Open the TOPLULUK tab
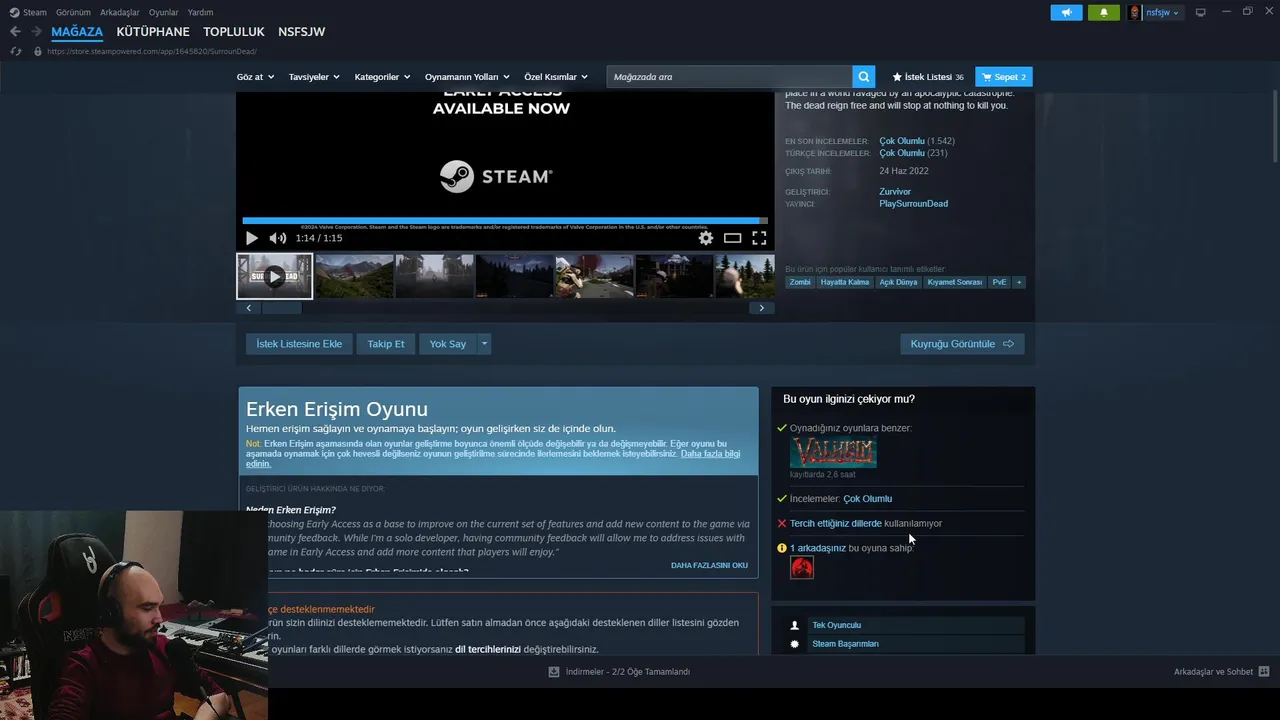Image resolution: width=1280 pixels, height=720 pixels. [234, 32]
